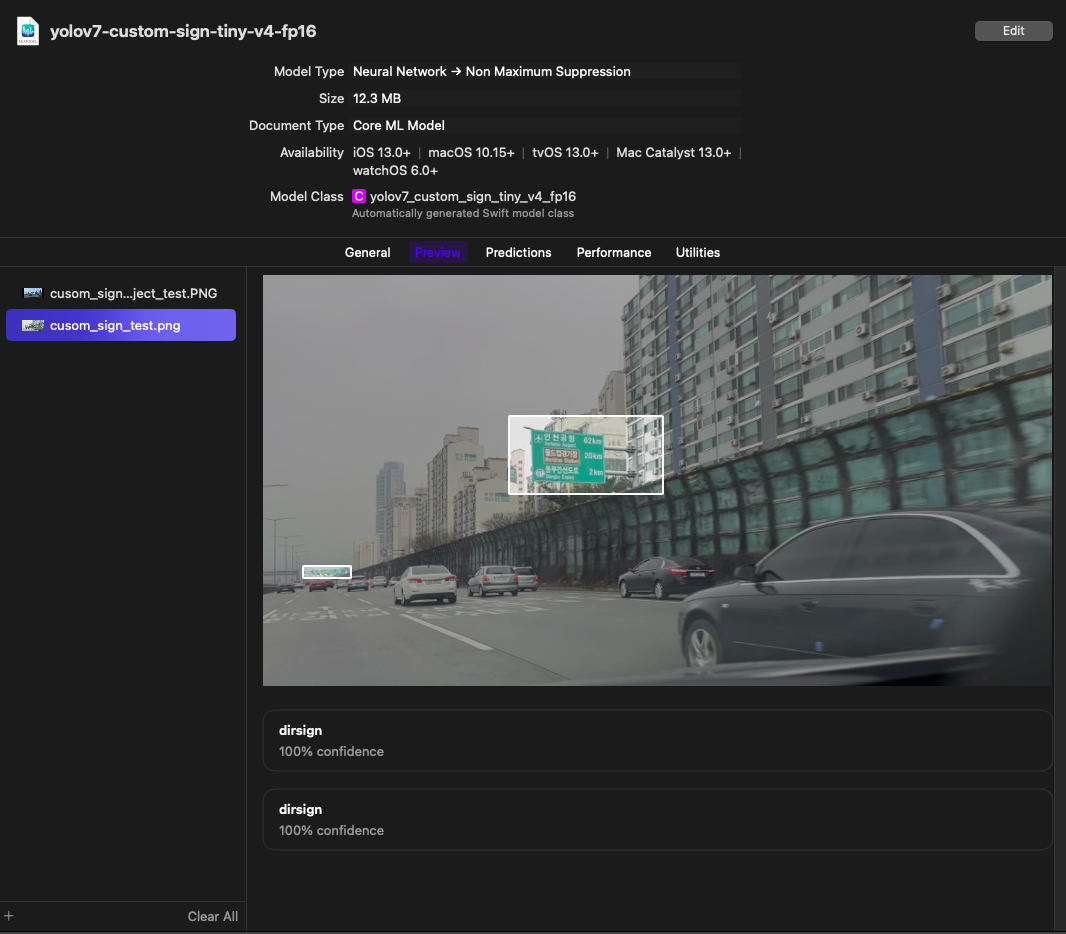Select the Preview tab

438,252
